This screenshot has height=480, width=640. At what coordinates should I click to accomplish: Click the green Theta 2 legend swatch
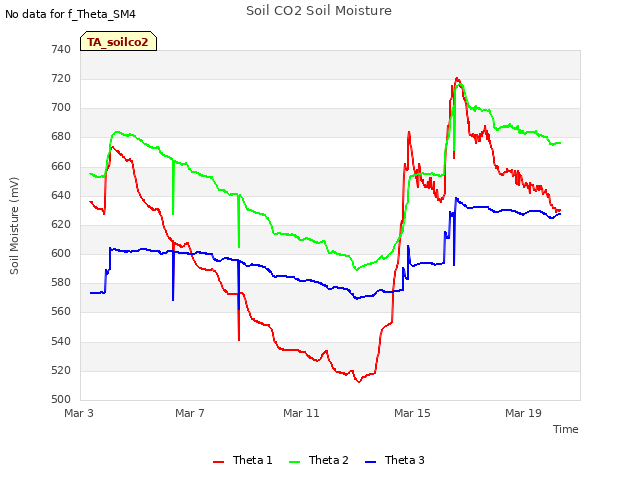pyautogui.click(x=294, y=462)
